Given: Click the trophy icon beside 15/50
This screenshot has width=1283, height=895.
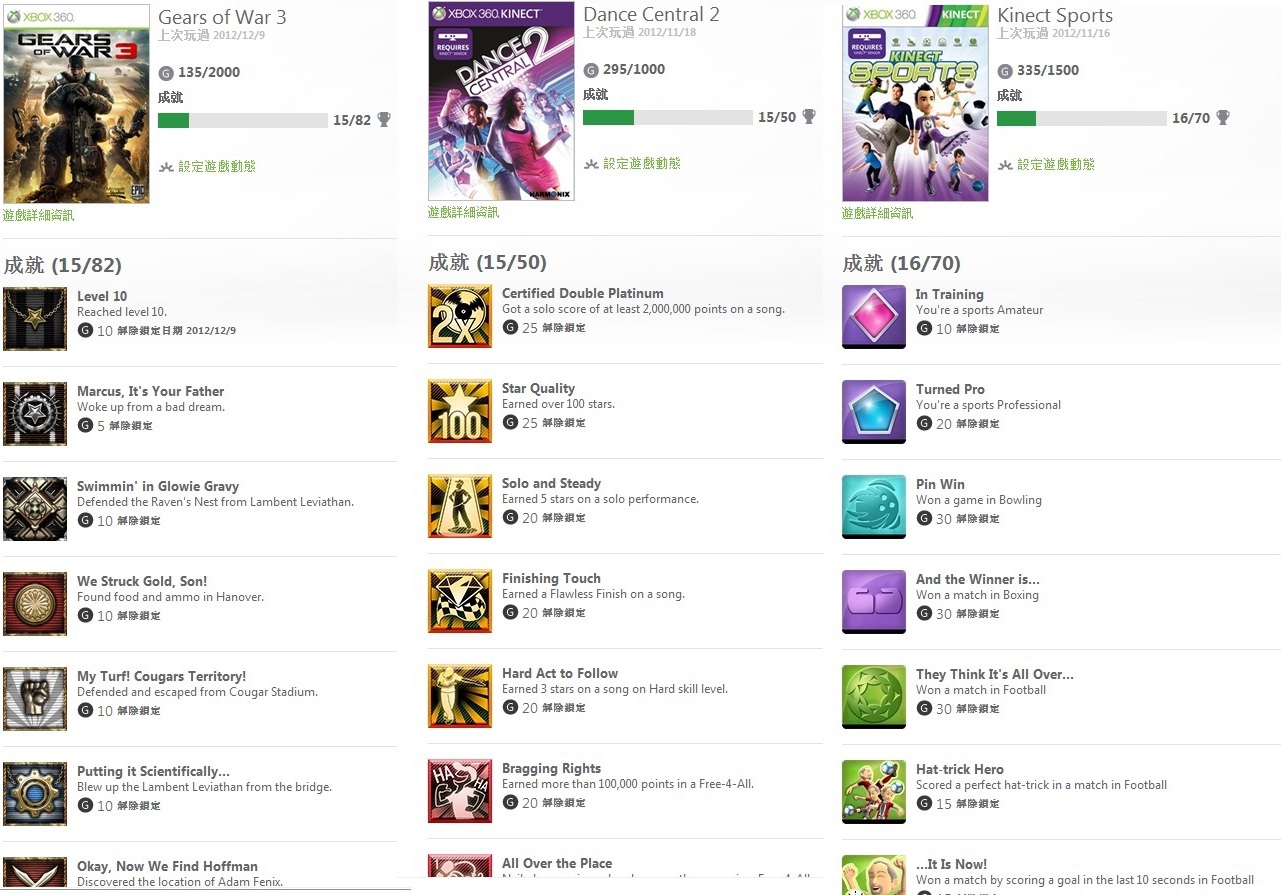Looking at the screenshot, I should pyautogui.click(x=809, y=117).
